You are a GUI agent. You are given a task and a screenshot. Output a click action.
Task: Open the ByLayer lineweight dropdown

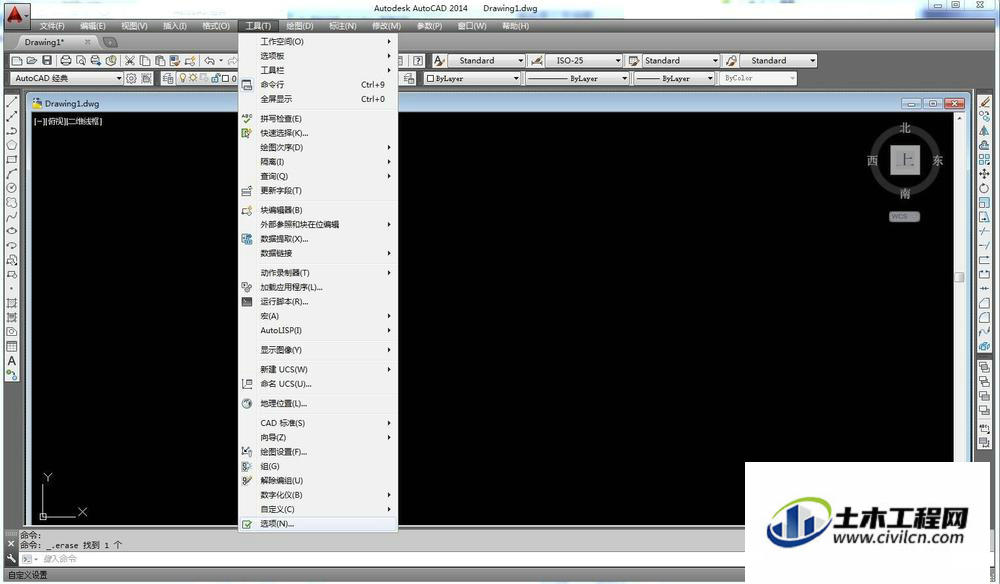[674, 78]
